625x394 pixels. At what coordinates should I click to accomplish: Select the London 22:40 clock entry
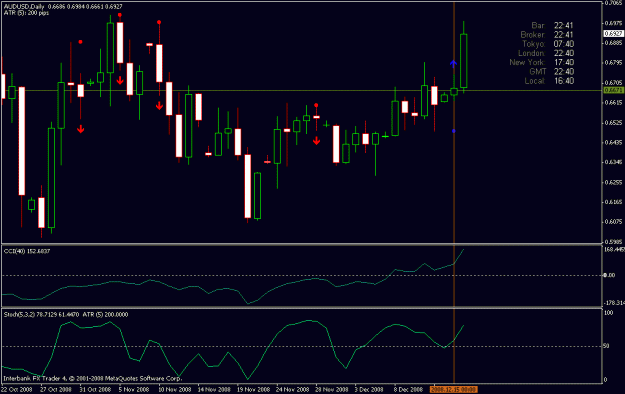click(x=546, y=53)
